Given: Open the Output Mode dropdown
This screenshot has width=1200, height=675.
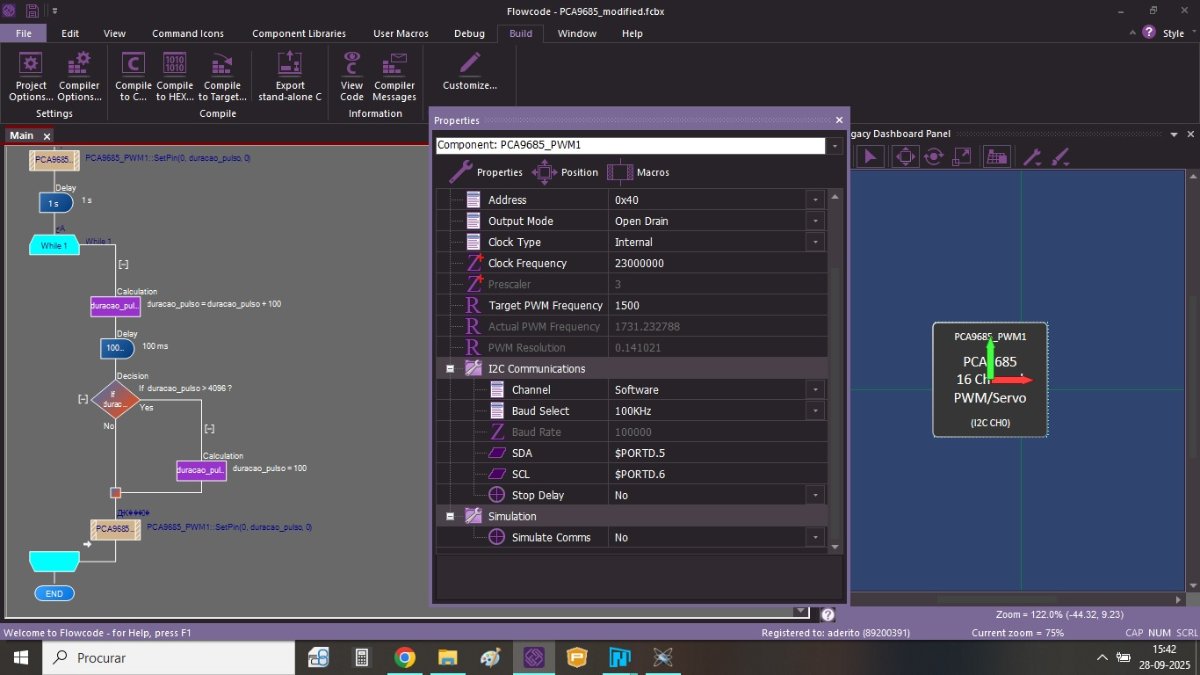Looking at the screenshot, I should [816, 221].
